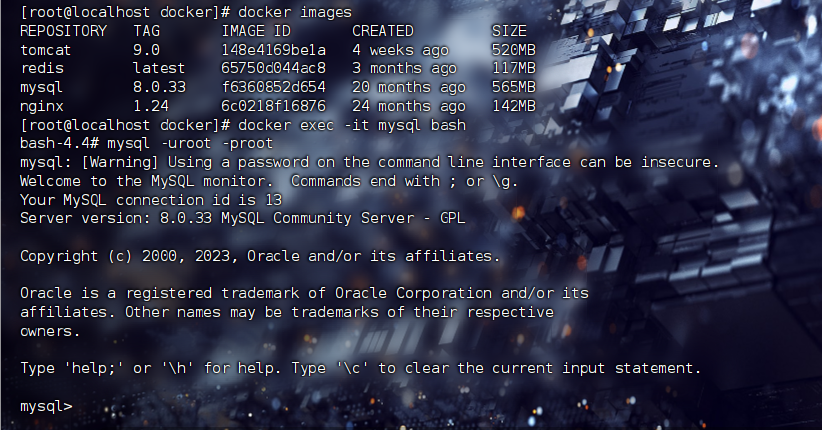Click the "Type 'help;'" hint line
This screenshot has height=430, width=822.
(361, 368)
